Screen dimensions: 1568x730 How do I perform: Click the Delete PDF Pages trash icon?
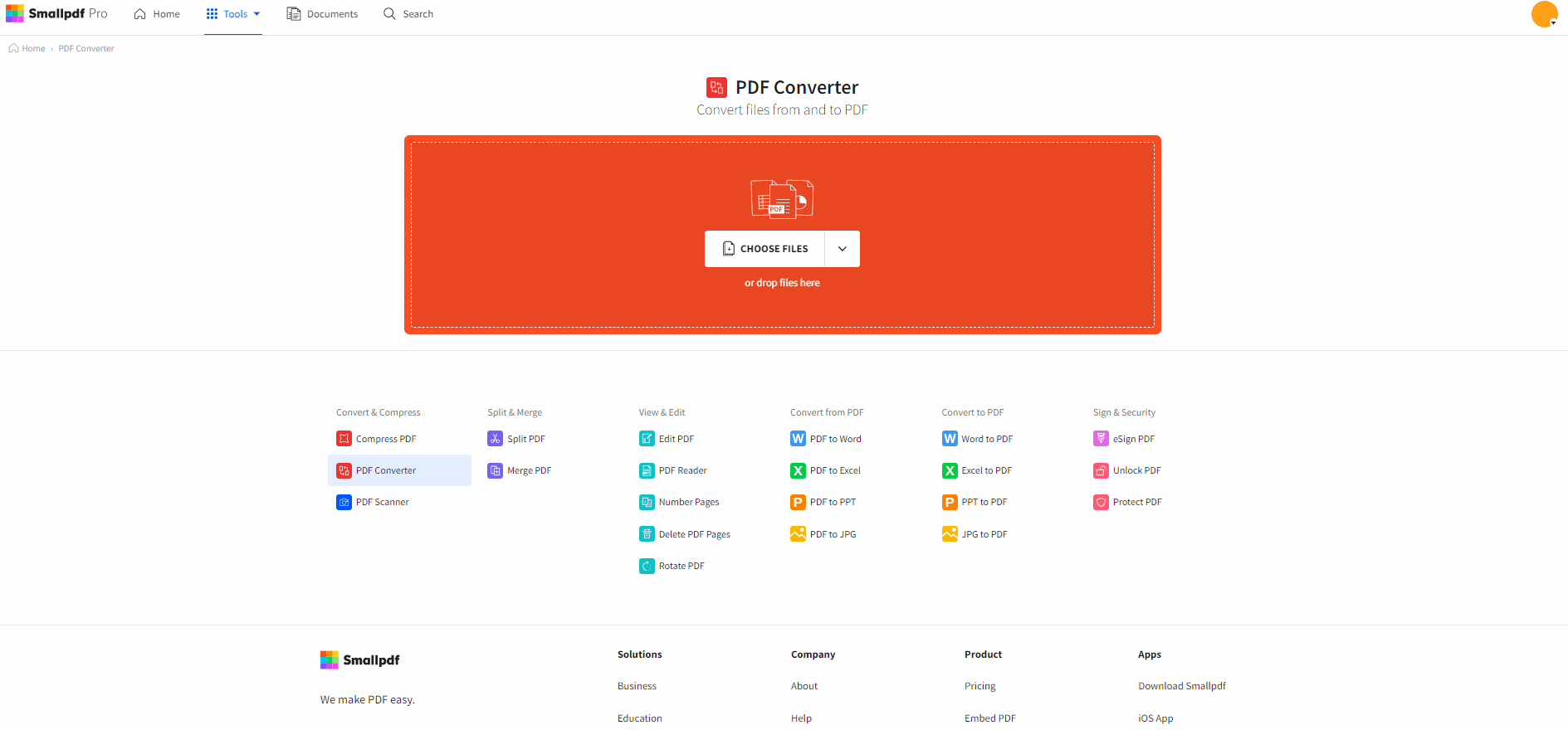[647, 534]
